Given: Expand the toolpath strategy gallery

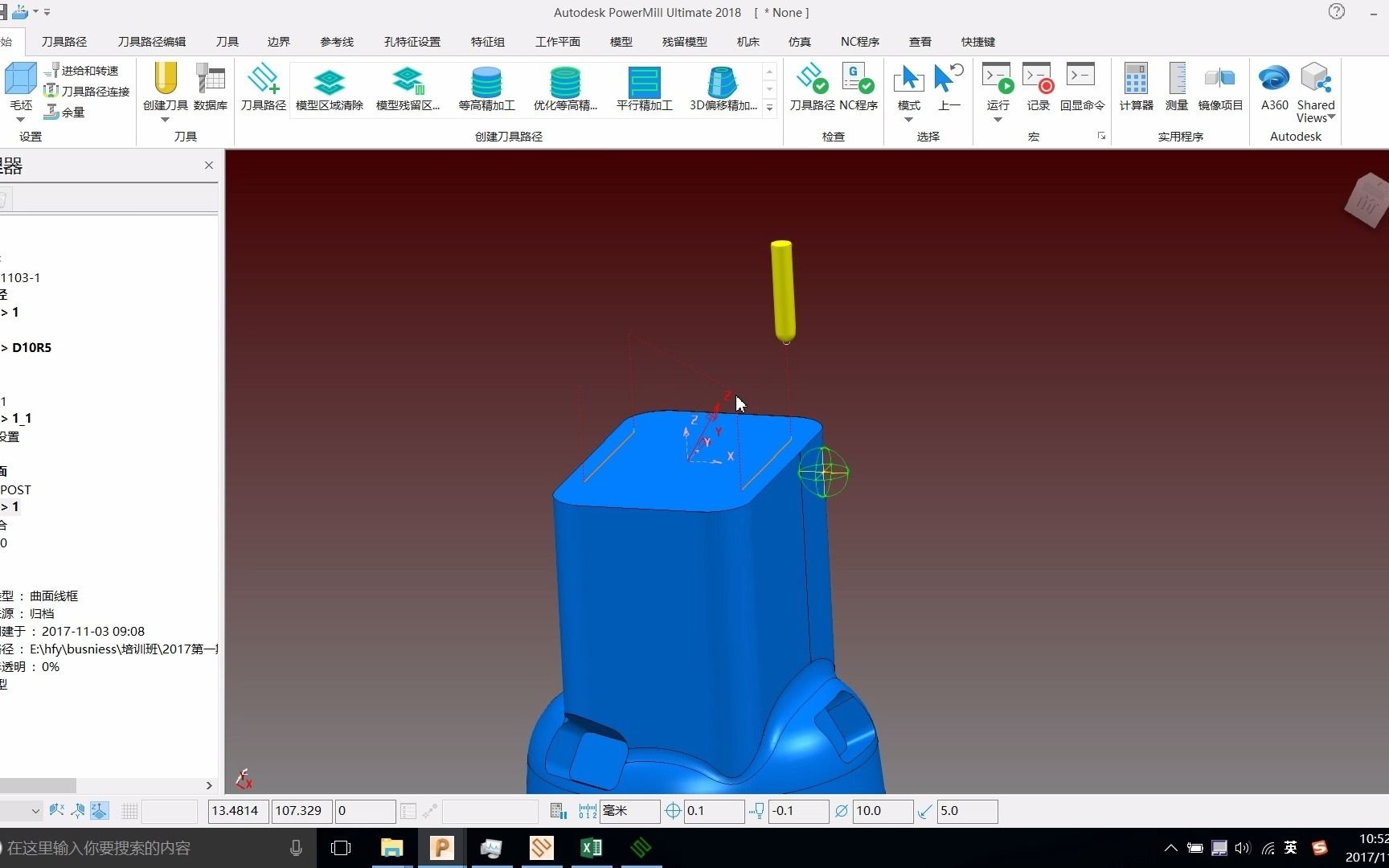Looking at the screenshot, I should pos(770,107).
